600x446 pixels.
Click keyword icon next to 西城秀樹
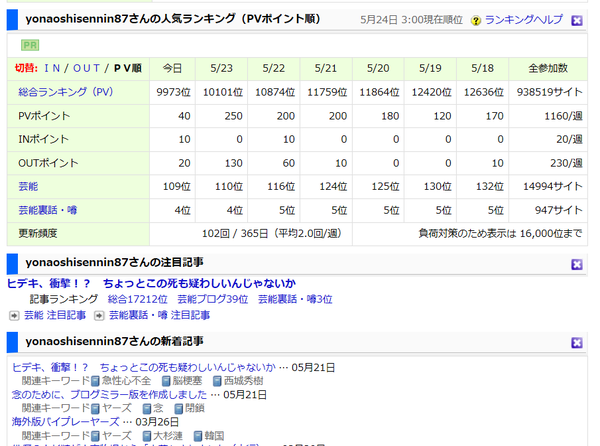pyautogui.click(x=217, y=381)
